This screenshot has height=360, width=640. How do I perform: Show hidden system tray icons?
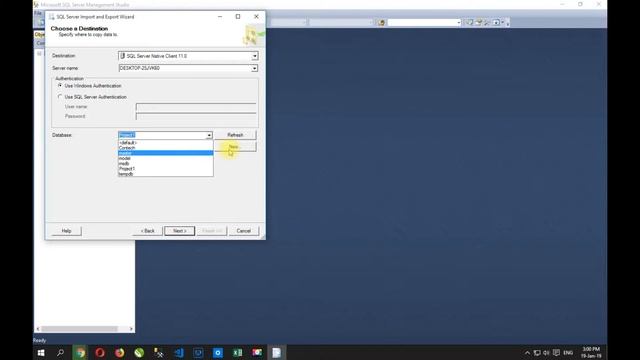(527, 353)
